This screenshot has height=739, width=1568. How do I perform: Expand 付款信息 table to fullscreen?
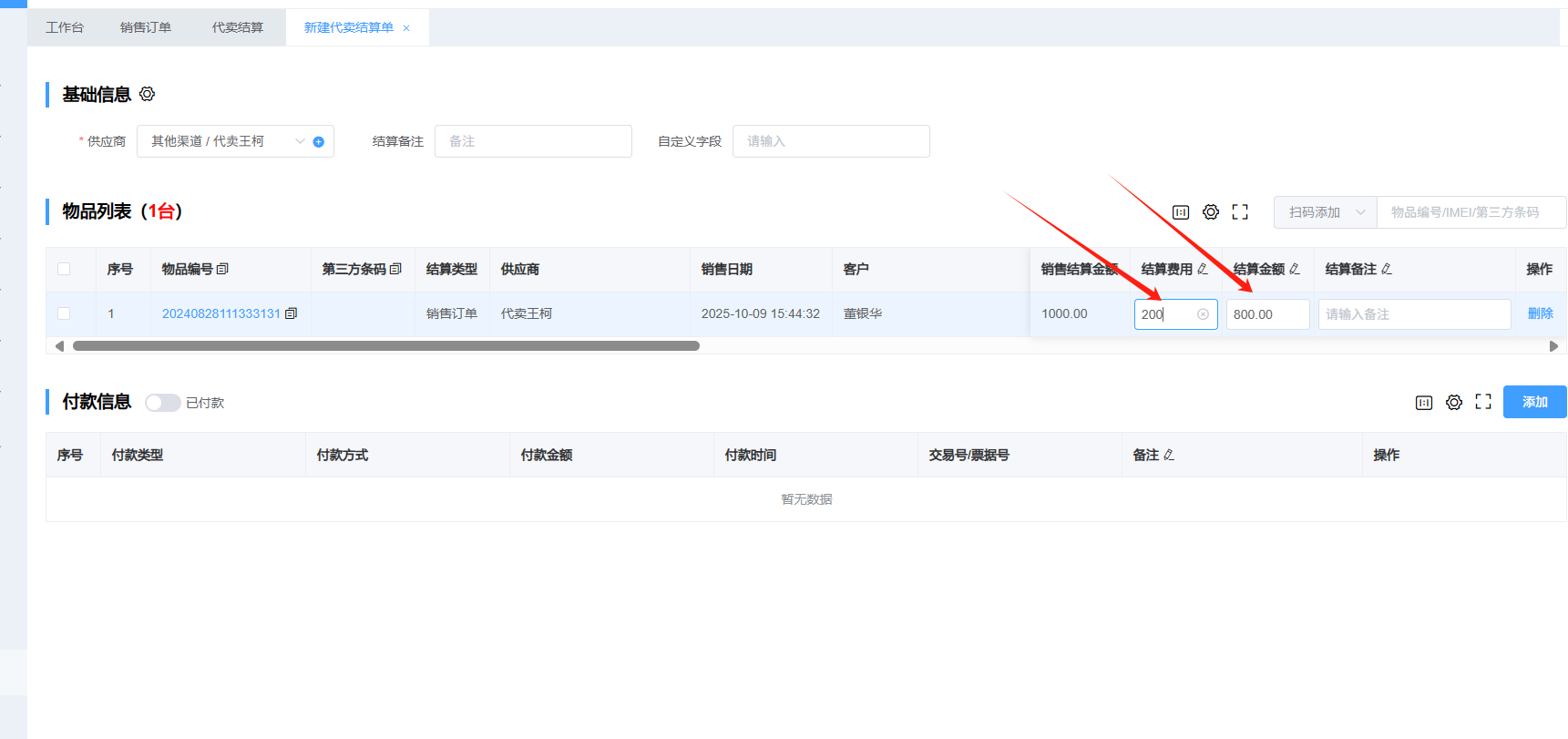click(x=1483, y=402)
